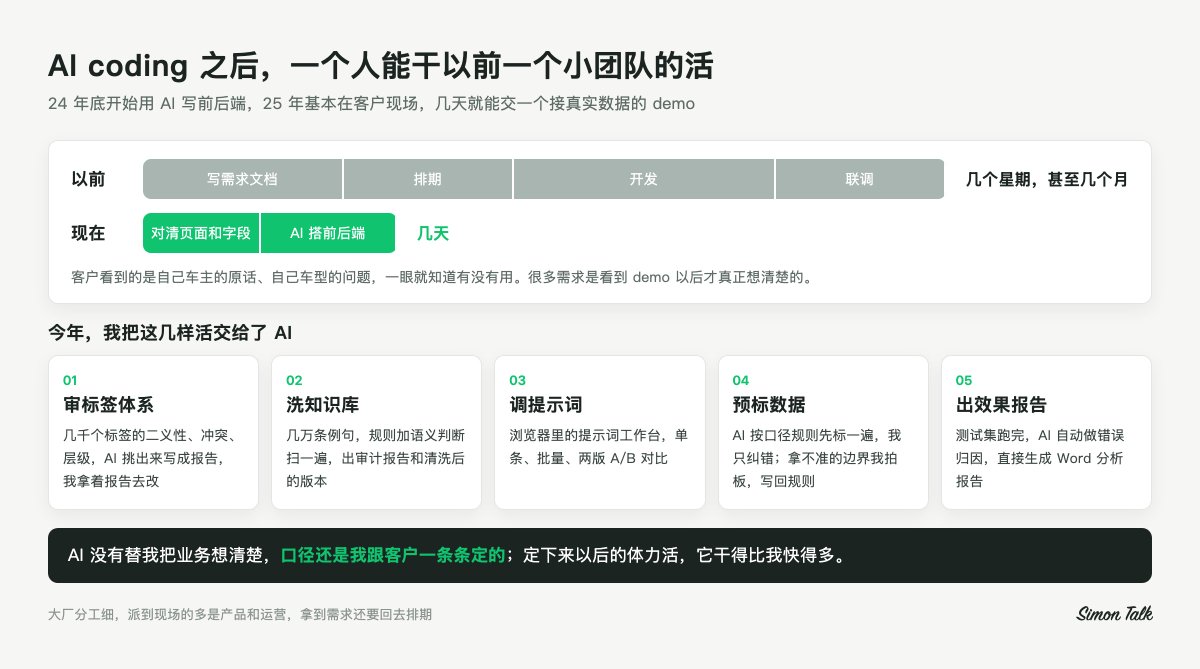Click the description '几千个标签的二义性'
The height and width of the screenshot is (669, 1200).
point(150,458)
